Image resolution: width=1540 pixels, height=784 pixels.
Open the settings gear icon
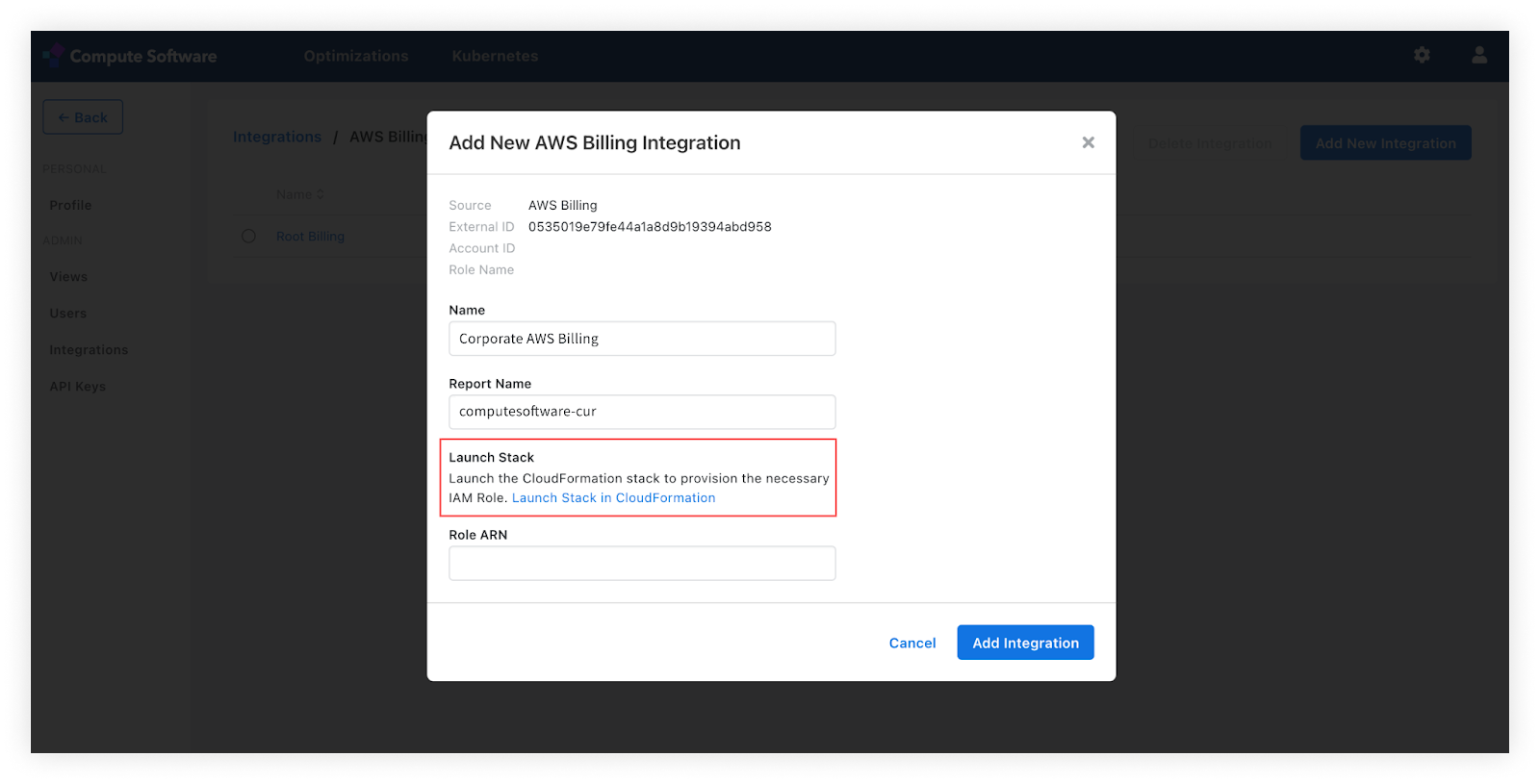[1422, 55]
